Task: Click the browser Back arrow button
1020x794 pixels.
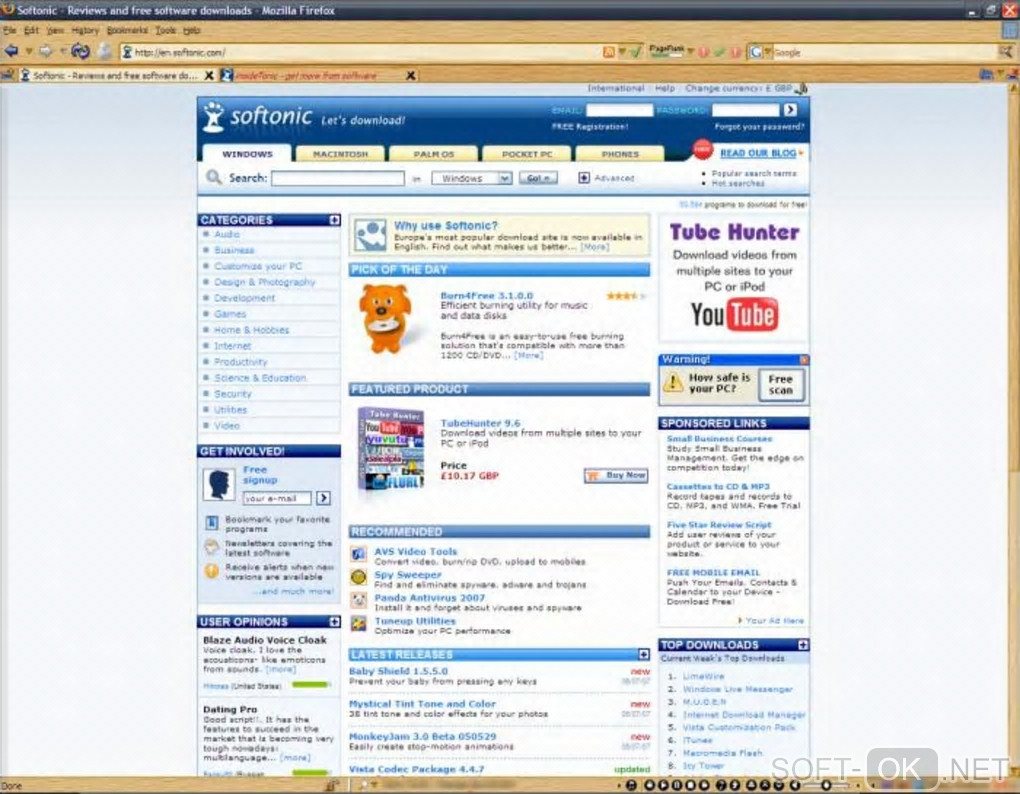Action: (x=11, y=51)
